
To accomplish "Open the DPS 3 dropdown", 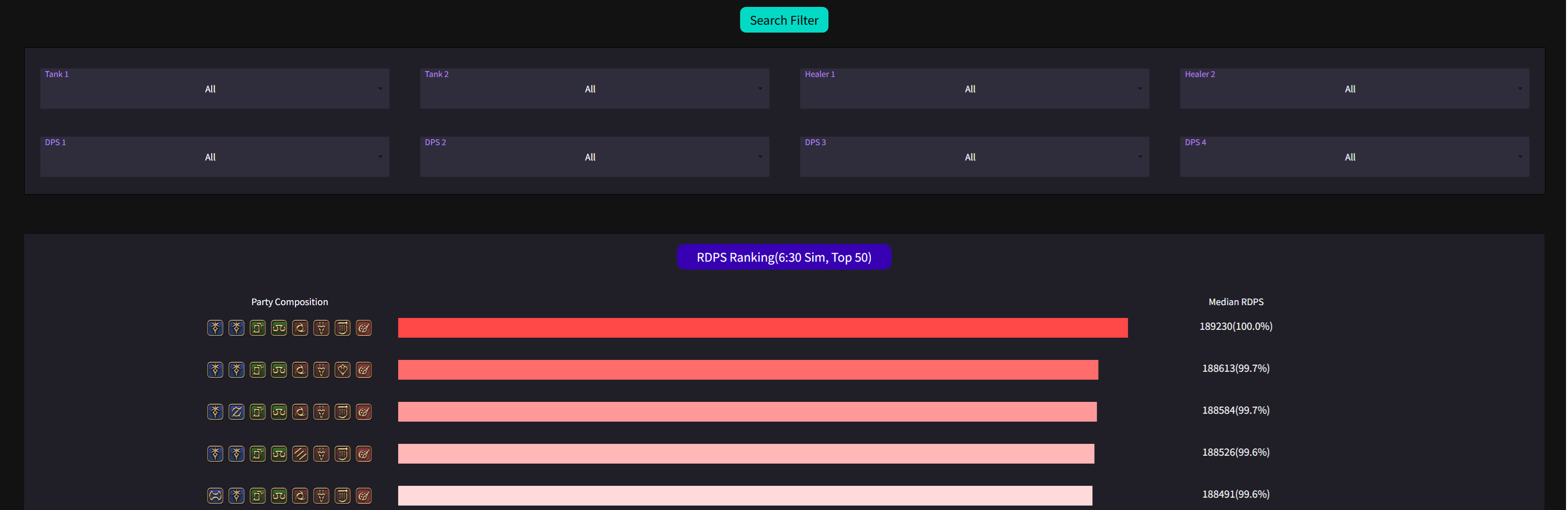I will tap(974, 157).
